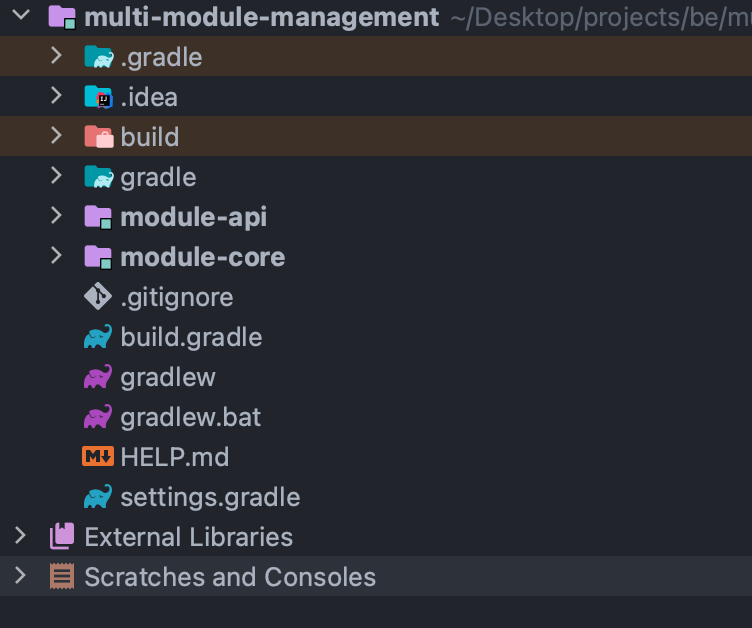Select the HELP.md file name
This screenshot has height=628, width=752.
[175, 457]
